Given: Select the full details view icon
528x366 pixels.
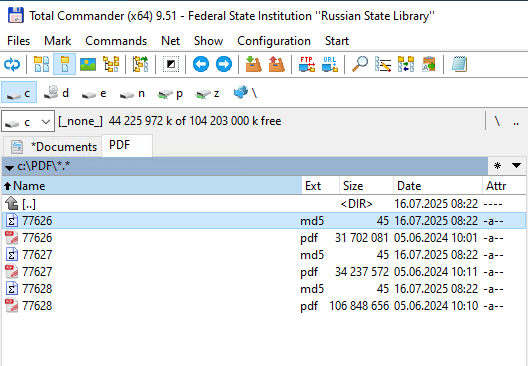Looking at the screenshot, I should point(65,64).
